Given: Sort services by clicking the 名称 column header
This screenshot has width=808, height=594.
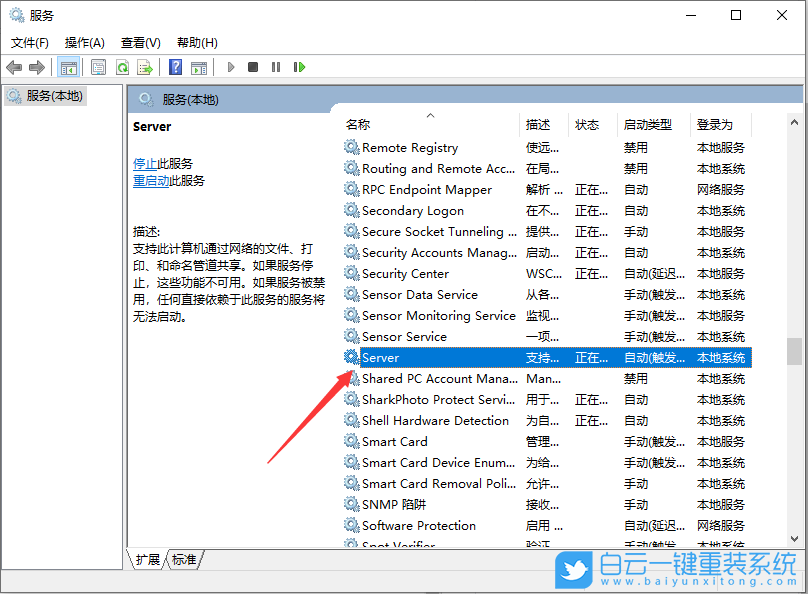Looking at the screenshot, I should tap(360, 124).
